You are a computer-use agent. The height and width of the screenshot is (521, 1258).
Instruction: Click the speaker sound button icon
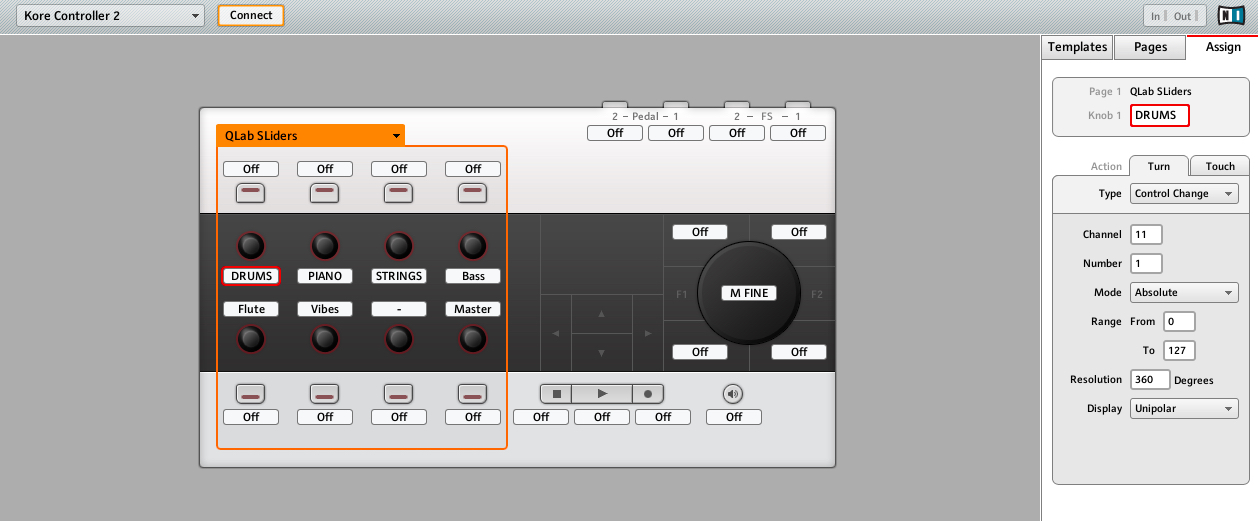point(733,394)
